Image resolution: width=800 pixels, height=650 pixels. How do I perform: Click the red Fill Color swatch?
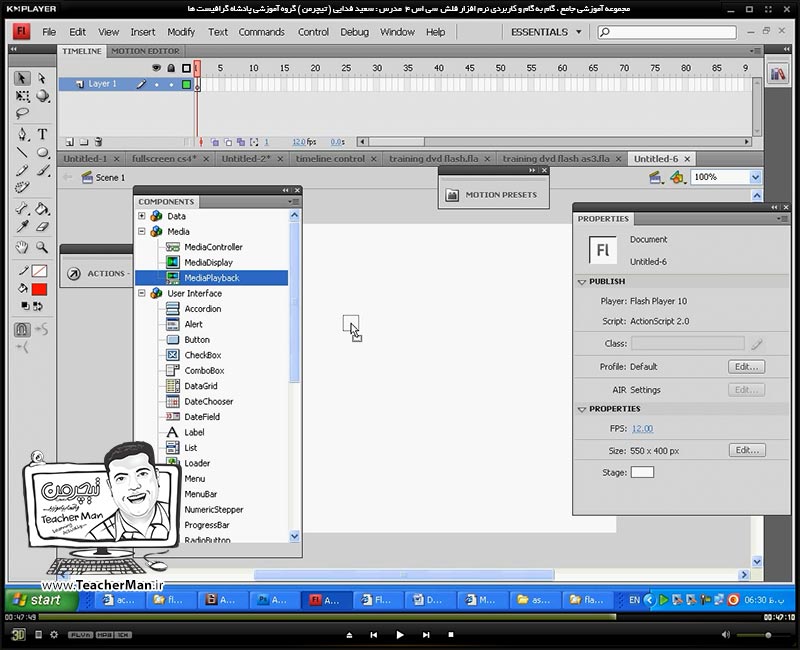coord(39,289)
